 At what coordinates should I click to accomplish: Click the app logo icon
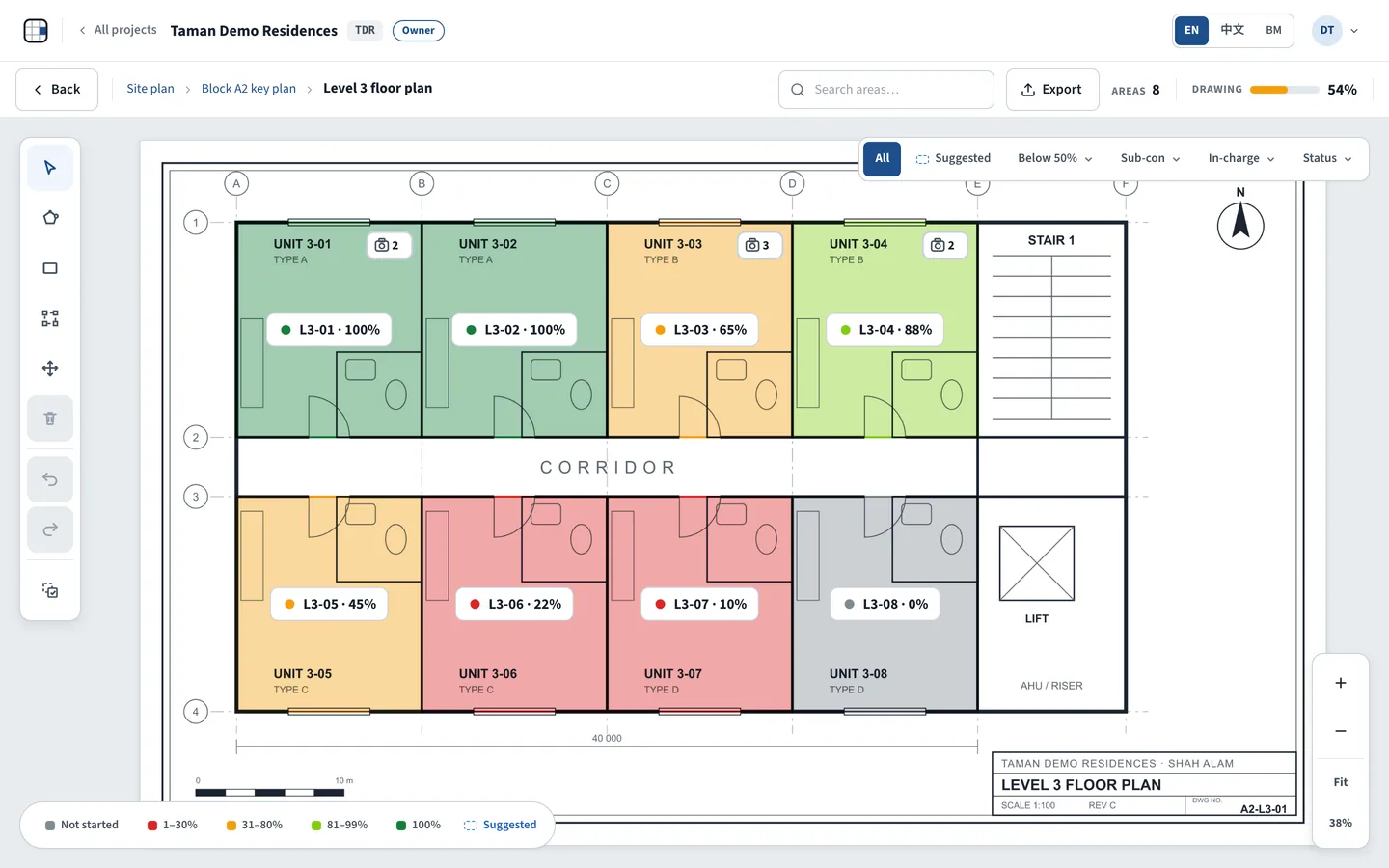(36, 31)
